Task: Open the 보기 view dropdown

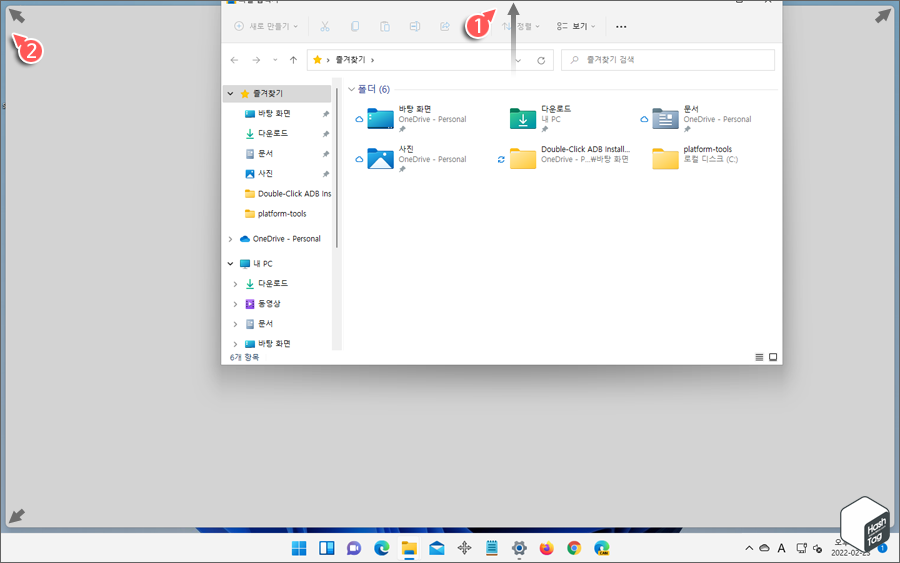Action: [576, 26]
